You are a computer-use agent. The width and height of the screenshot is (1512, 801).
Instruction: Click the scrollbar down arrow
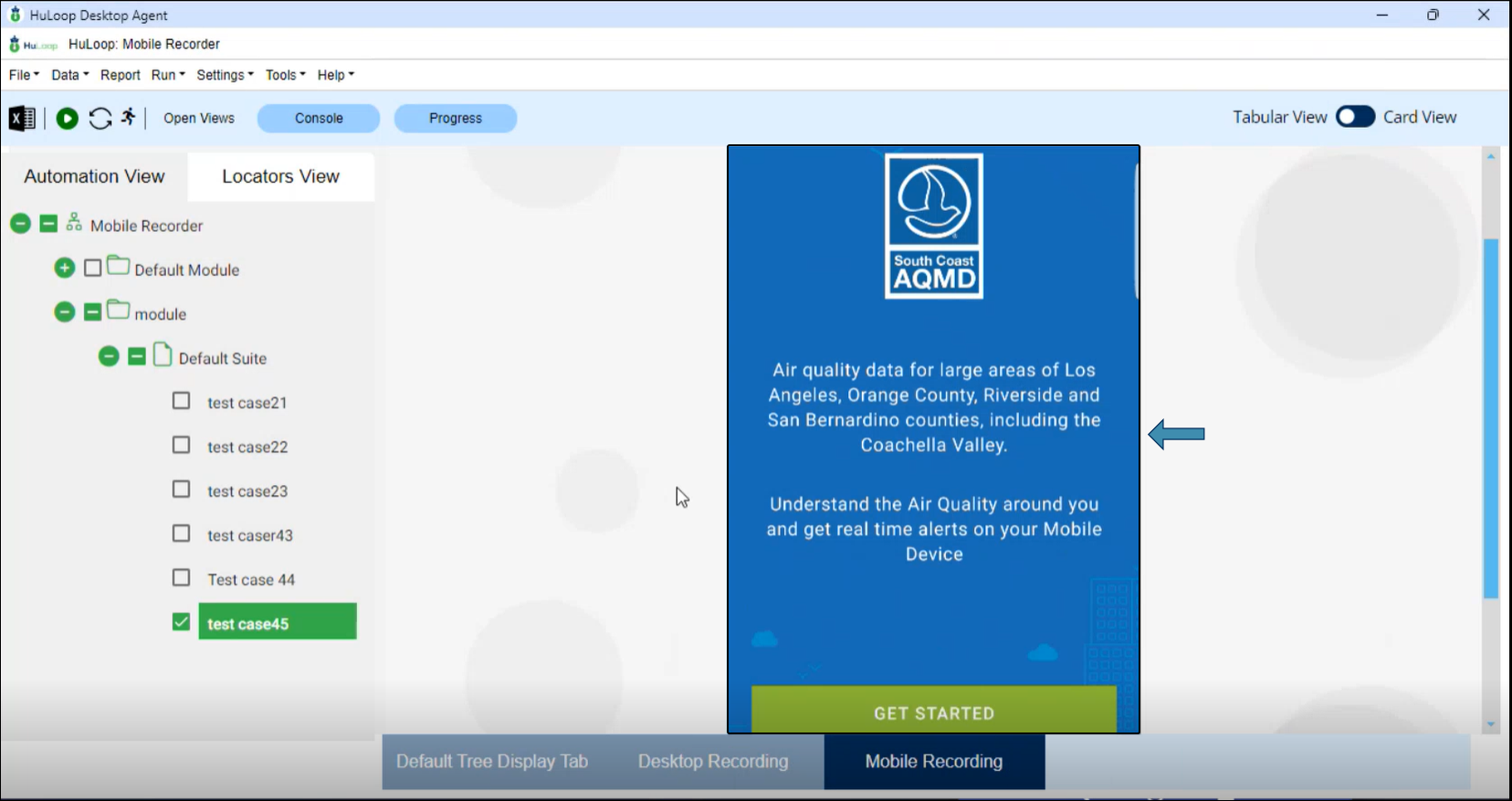(x=1491, y=724)
